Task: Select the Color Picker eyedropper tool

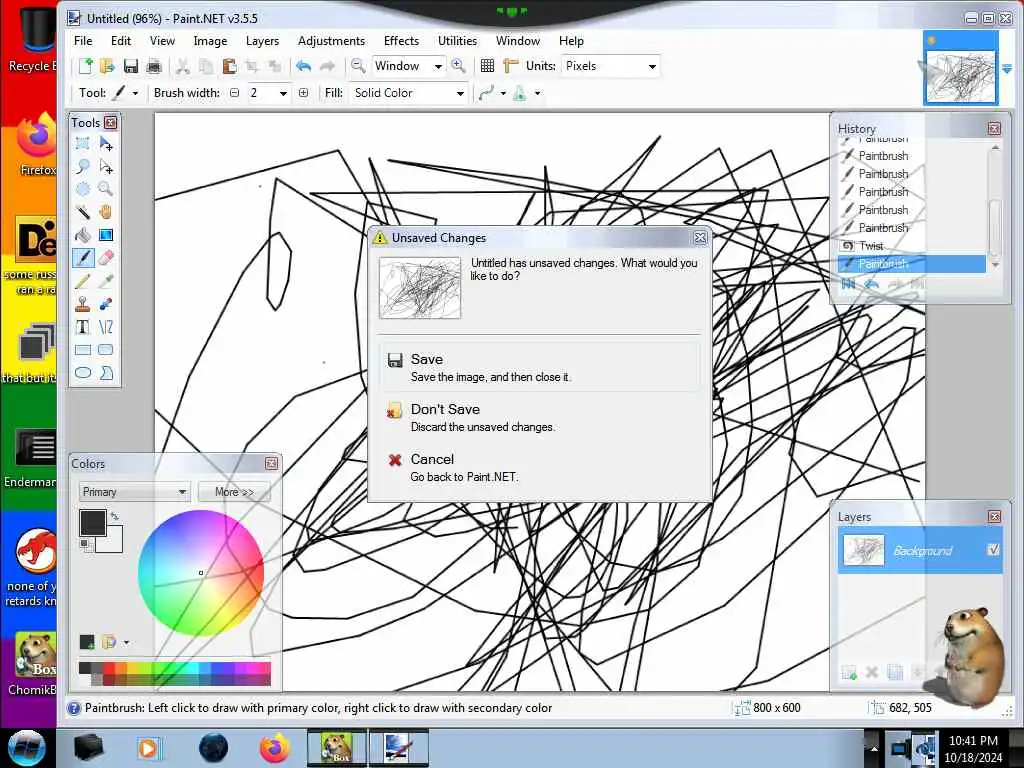Action: [x=106, y=281]
